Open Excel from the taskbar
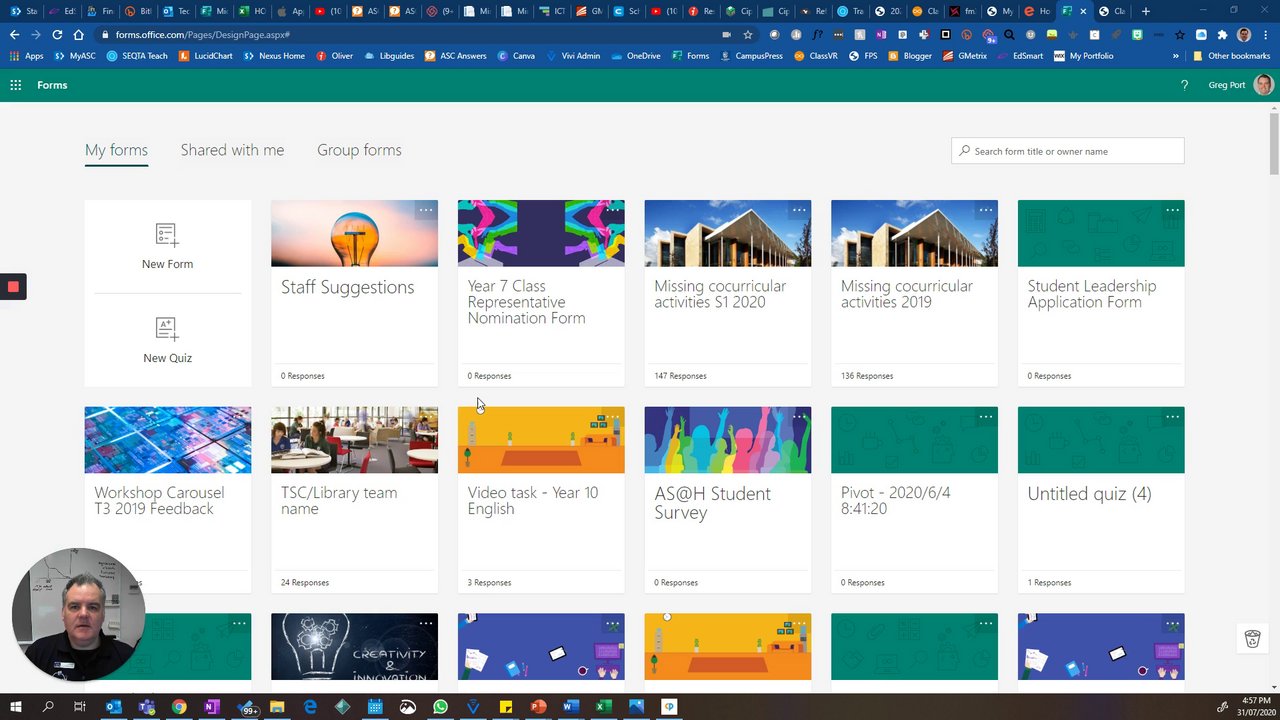 click(604, 707)
